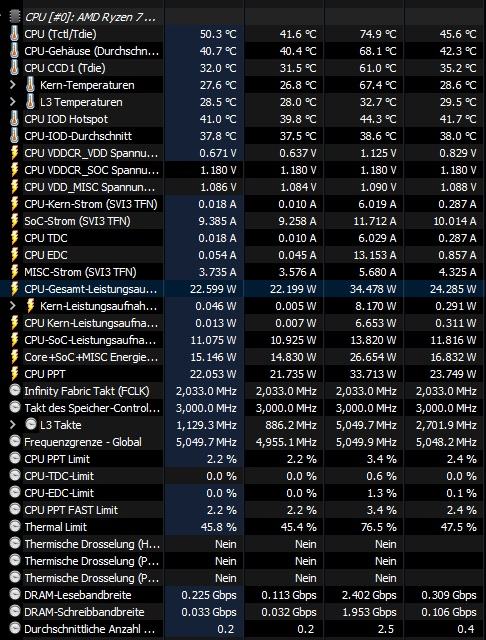Expand the L3 Takte group
The image size is (486, 640).
click(12, 425)
